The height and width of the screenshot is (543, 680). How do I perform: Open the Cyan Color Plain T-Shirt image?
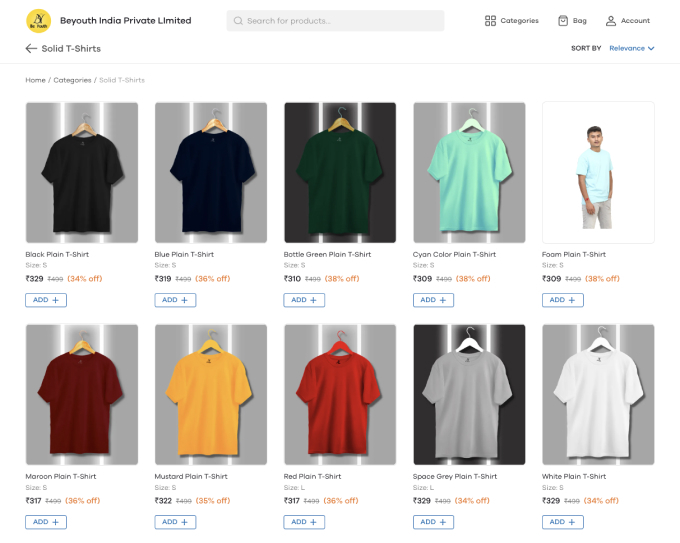coord(469,173)
